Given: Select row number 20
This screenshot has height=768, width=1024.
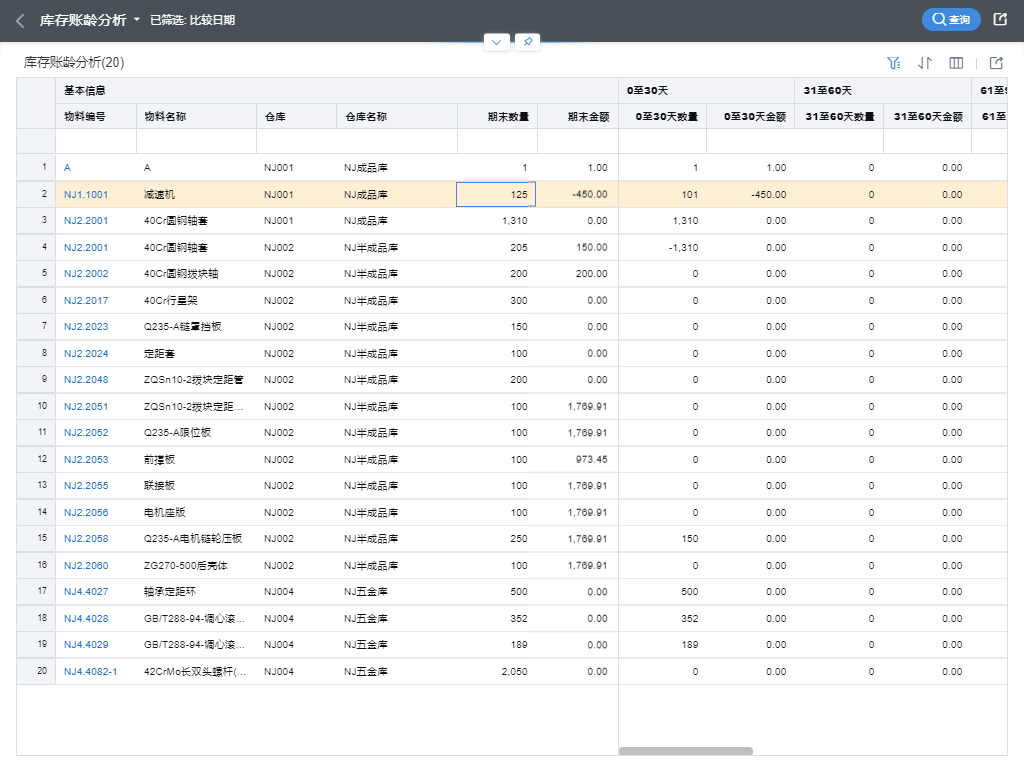Looking at the screenshot, I should 37,671.
